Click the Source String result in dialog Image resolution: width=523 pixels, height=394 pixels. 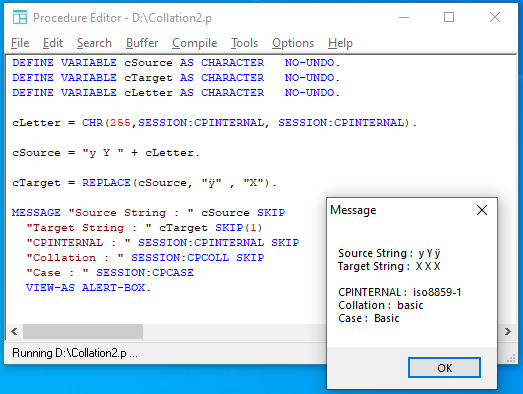pos(389,253)
